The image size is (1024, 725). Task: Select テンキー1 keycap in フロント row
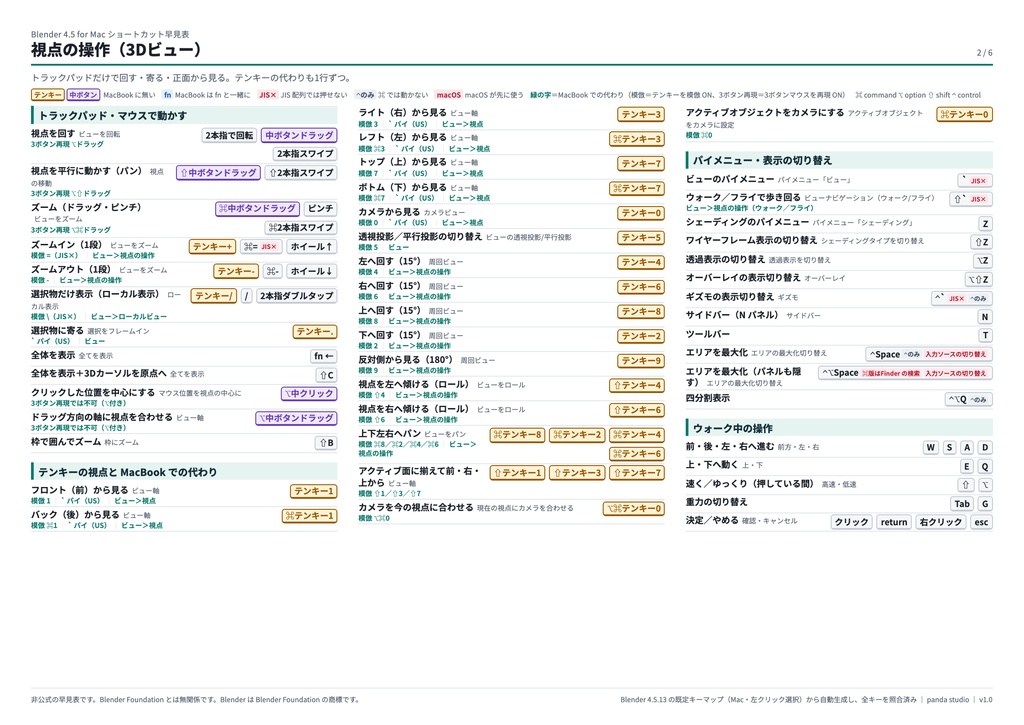click(x=313, y=491)
